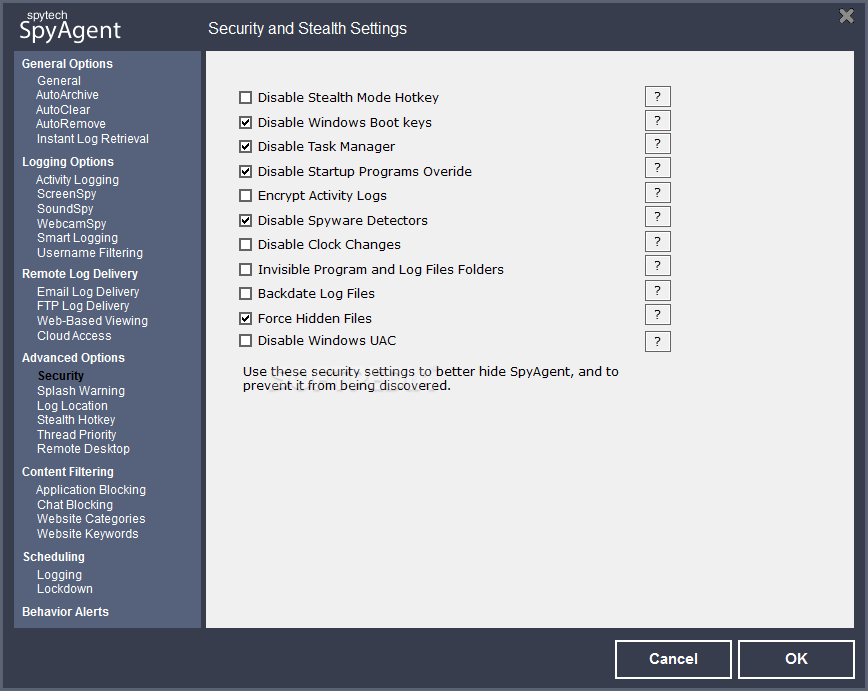Close the settings window with X
This screenshot has width=868, height=691.
(x=846, y=16)
